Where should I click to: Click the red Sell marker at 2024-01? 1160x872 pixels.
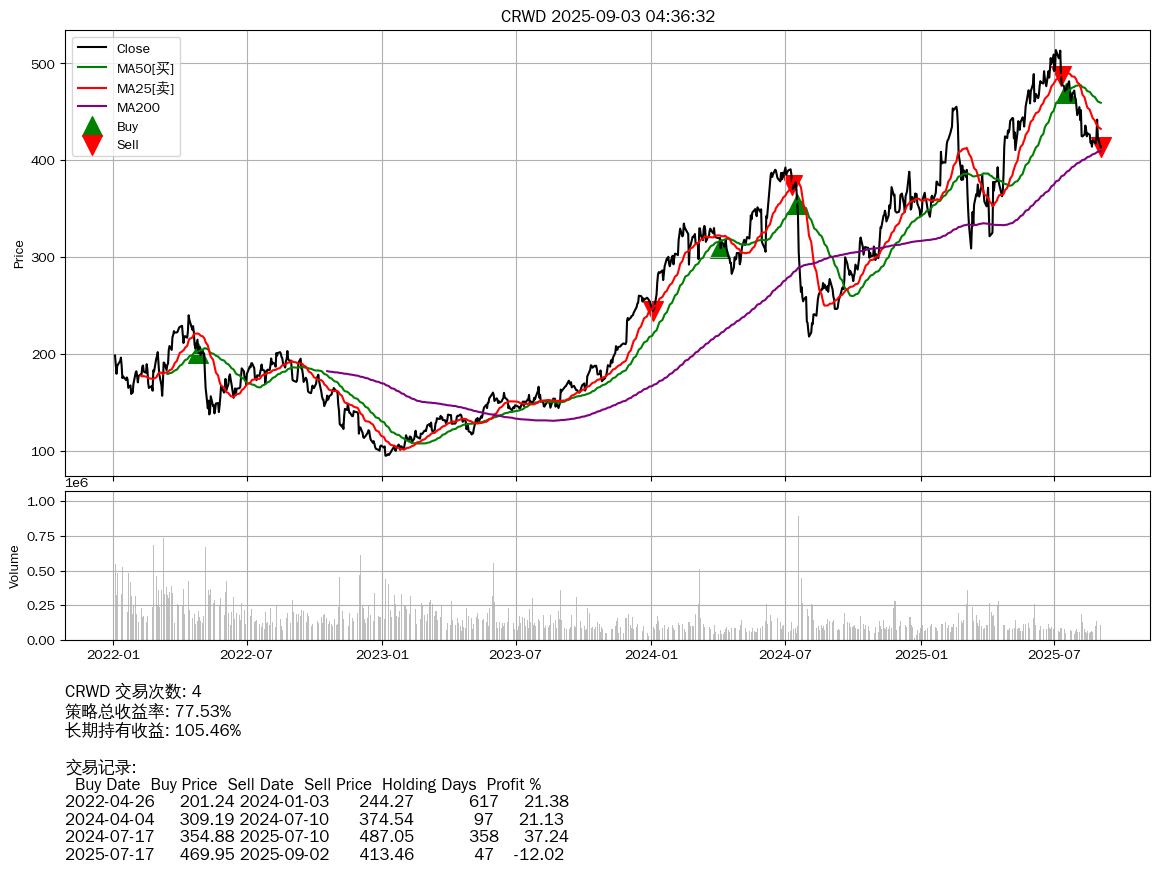click(653, 310)
